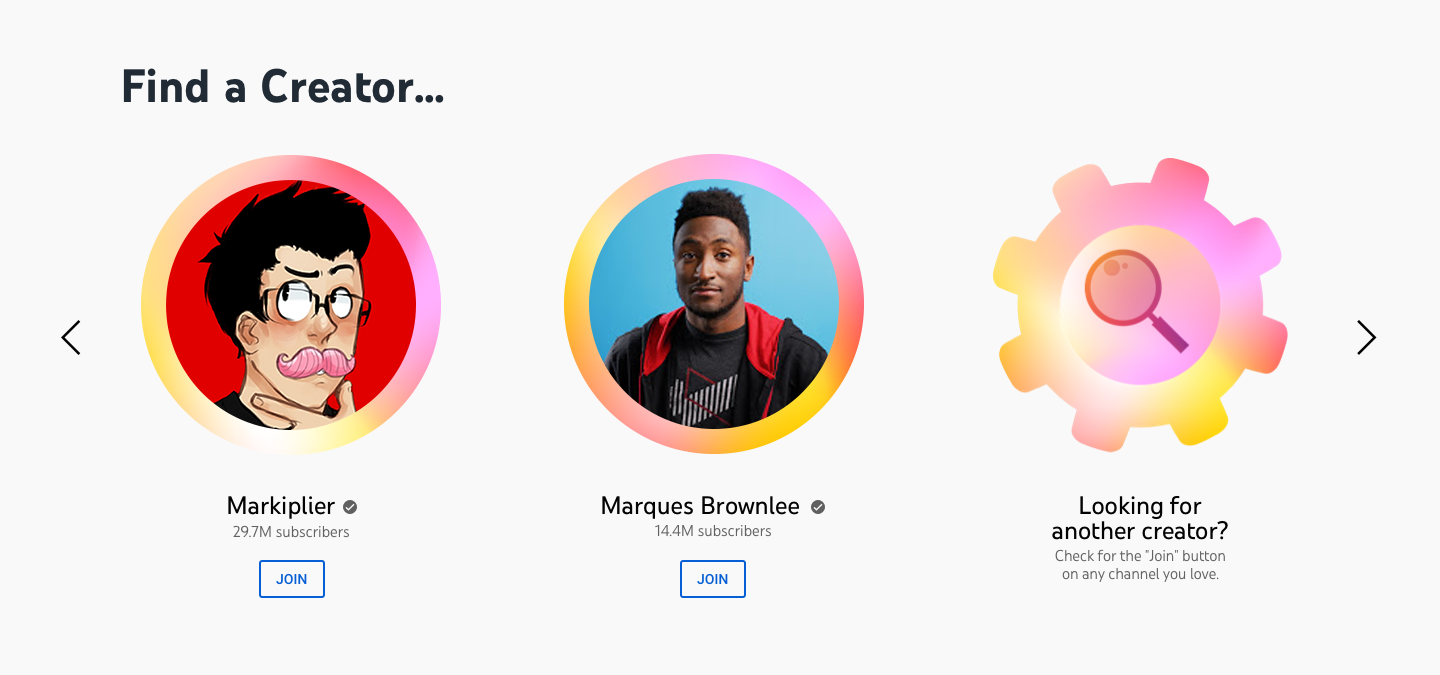Screen dimensions: 1440x675
Task: Click the 14.4M subscribers count
Action: [x=713, y=531]
